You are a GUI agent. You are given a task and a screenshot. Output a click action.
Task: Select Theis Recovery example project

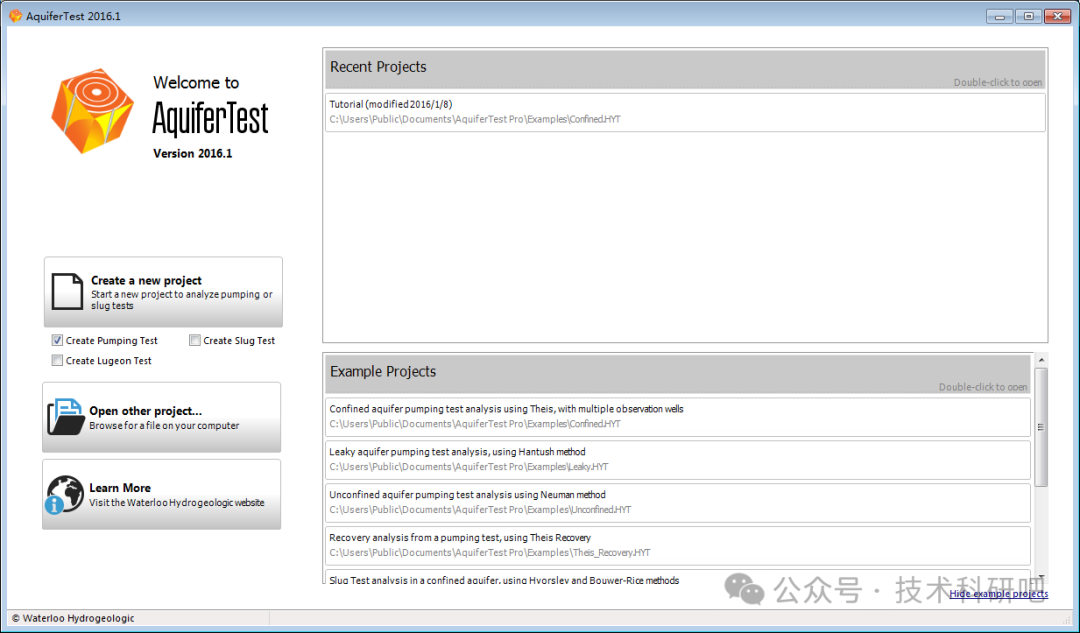[678, 546]
